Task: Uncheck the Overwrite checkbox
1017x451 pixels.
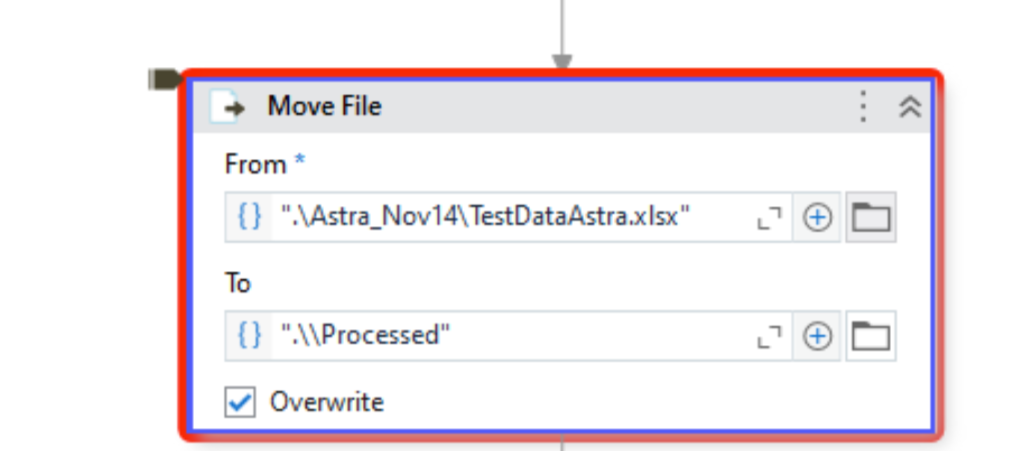Action: click(240, 402)
